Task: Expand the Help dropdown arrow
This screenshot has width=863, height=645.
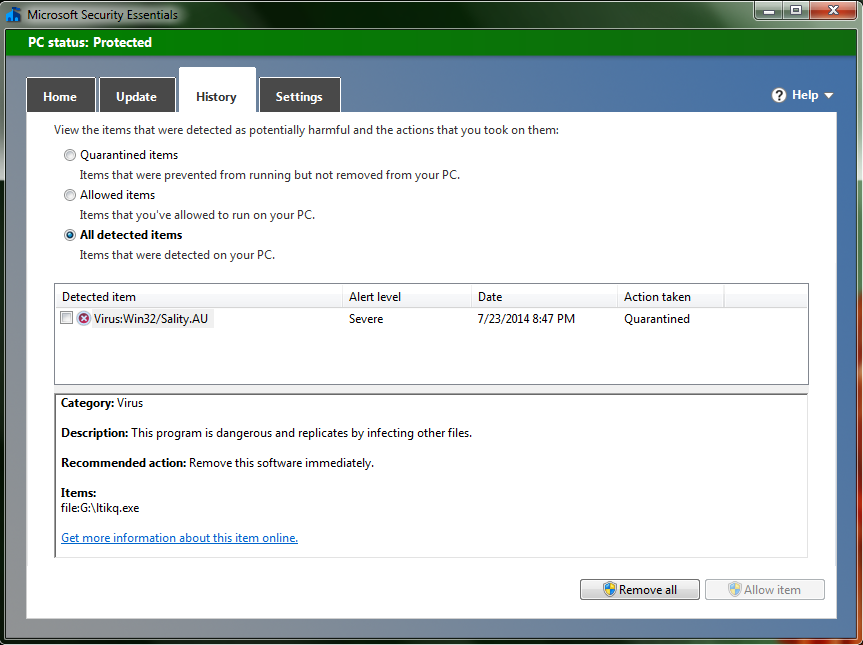Action: pos(829,96)
